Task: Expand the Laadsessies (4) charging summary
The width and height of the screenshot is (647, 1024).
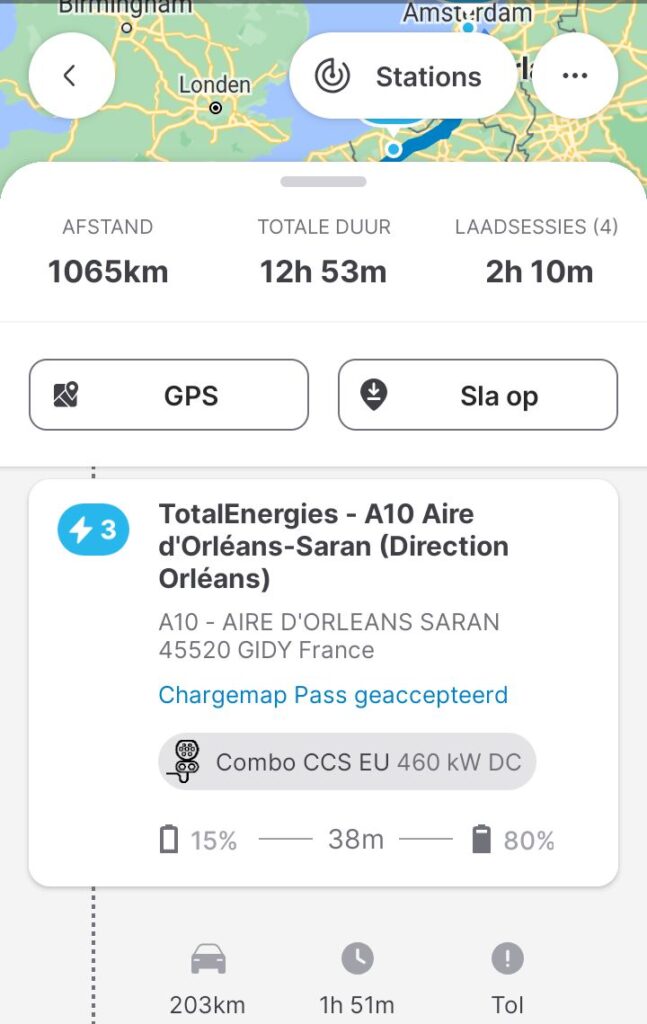Action: coord(537,252)
